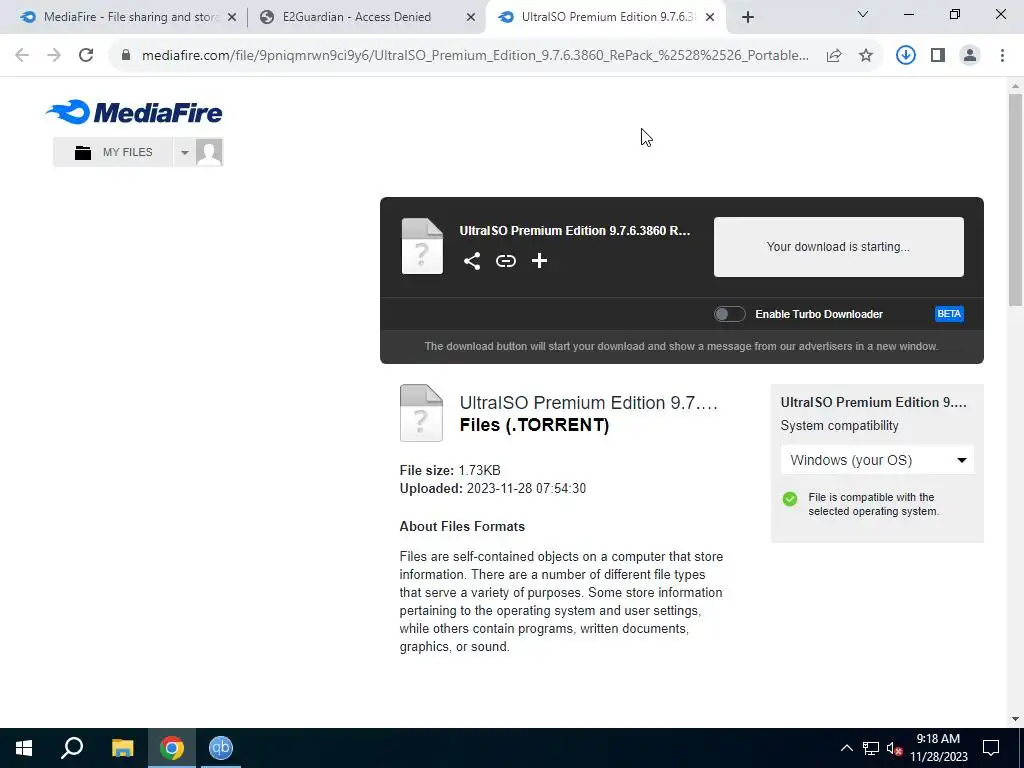The height and width of the screenshot is (768, 1024).
Task: Click the MediaFire logo
Action: coord(134,112)
